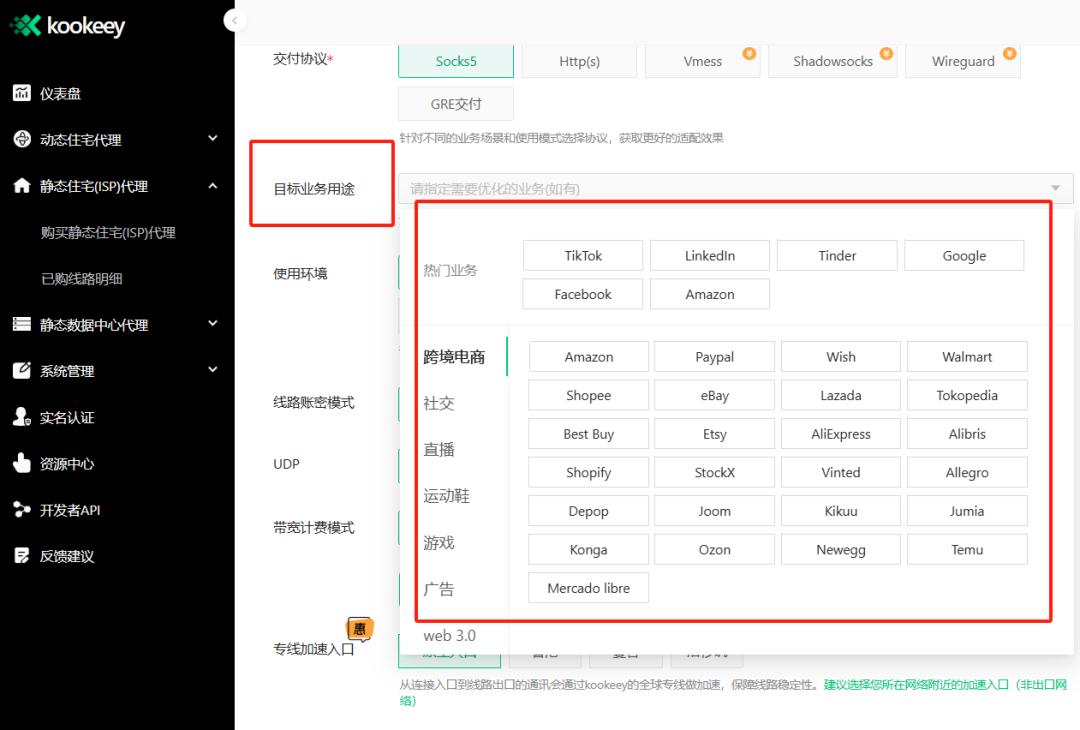Pick the Best Buy option
Viewport: 1080px width, 730px height.
tap(589, 434)
